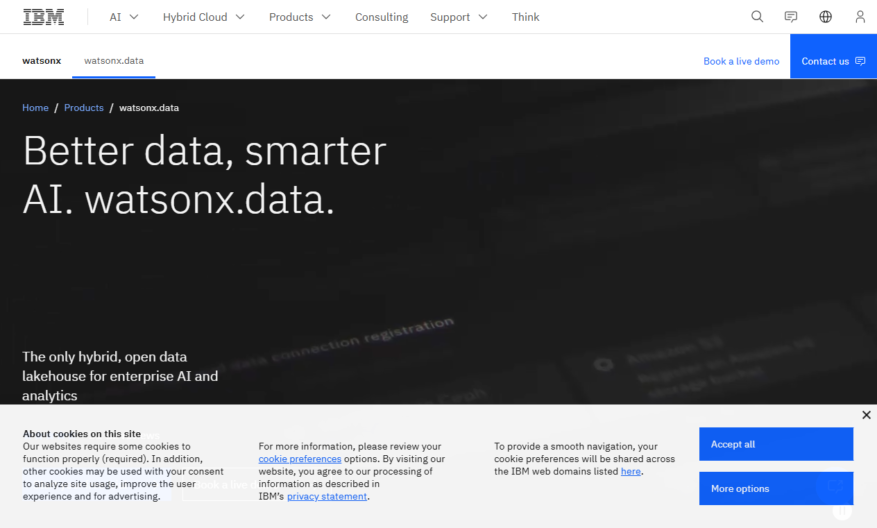Screen dimensions: 877x528
Task: Click 'About cookies on this site' heading
Action: coord(82,433)
